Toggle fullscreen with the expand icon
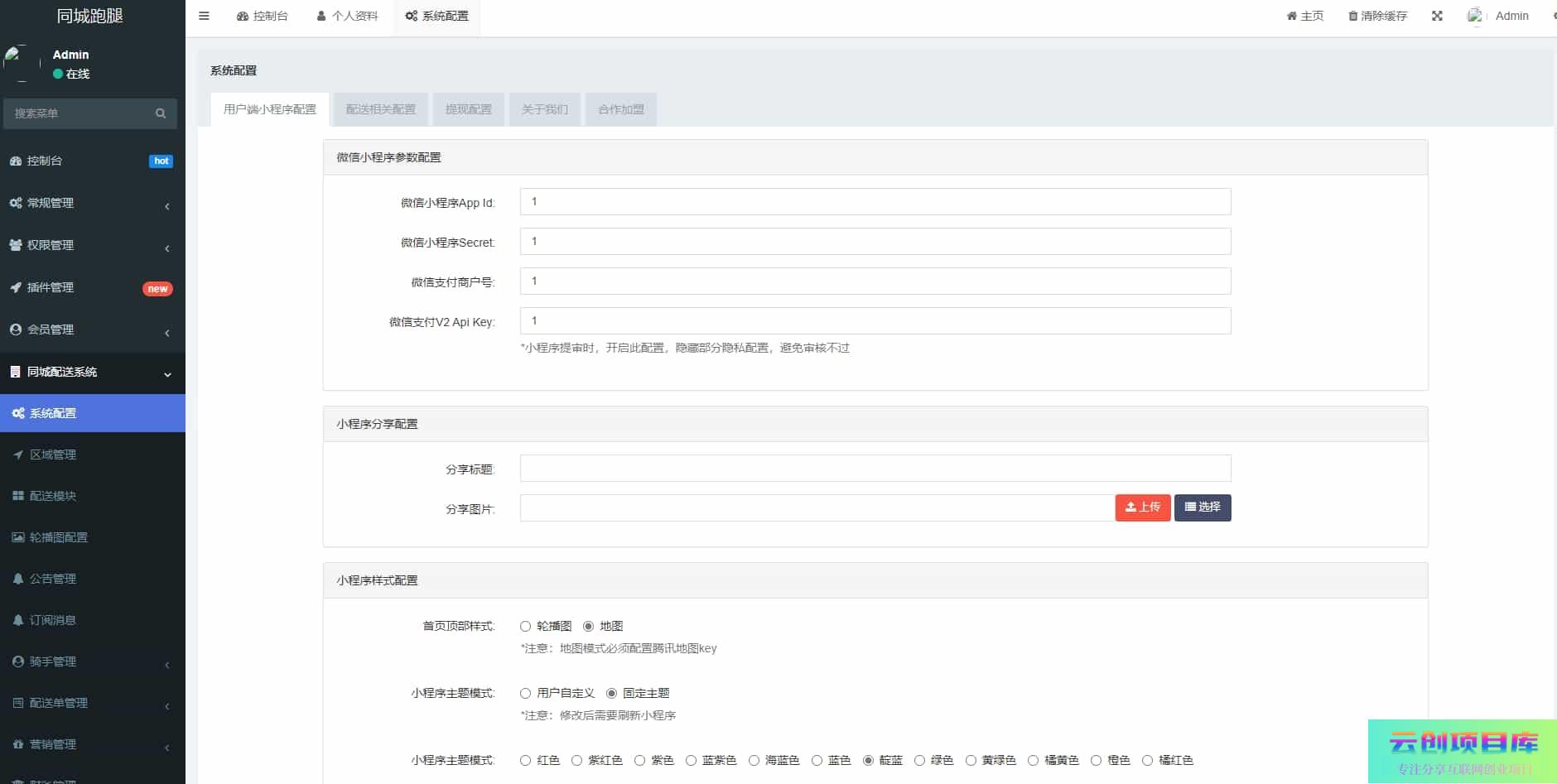 (x=1437, y=16)
